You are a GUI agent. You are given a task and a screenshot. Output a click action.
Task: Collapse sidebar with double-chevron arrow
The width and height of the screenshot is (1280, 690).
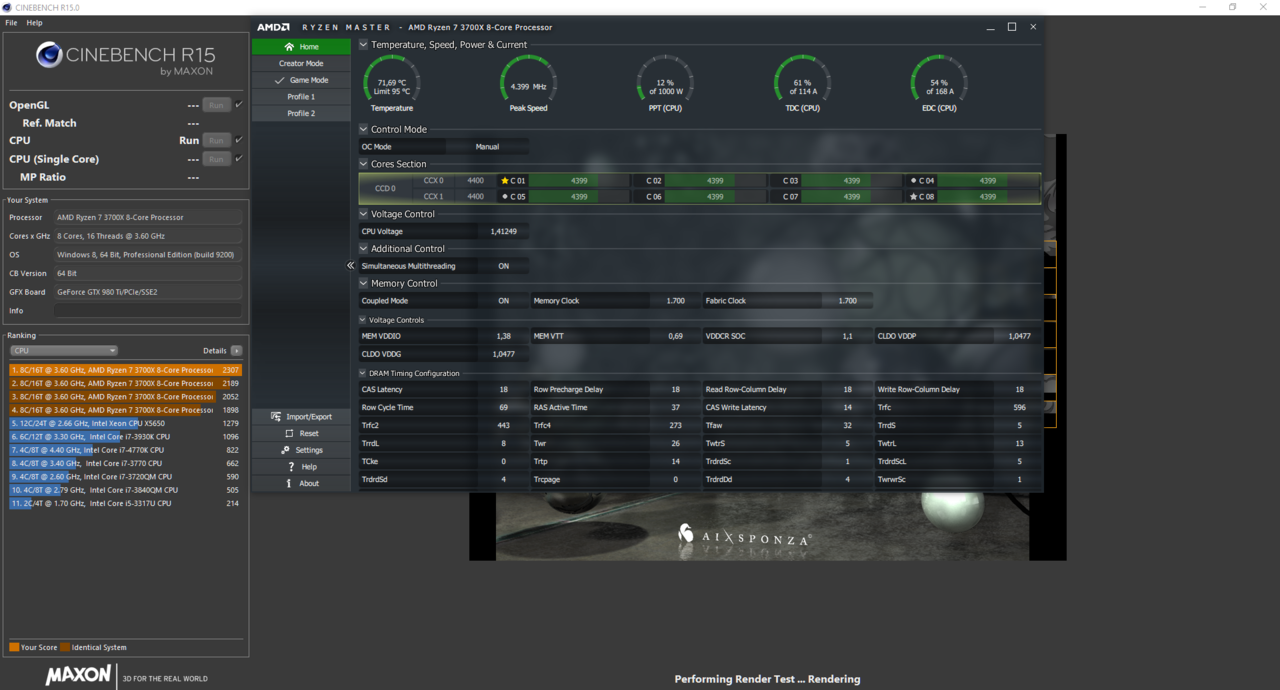[350, 266]
